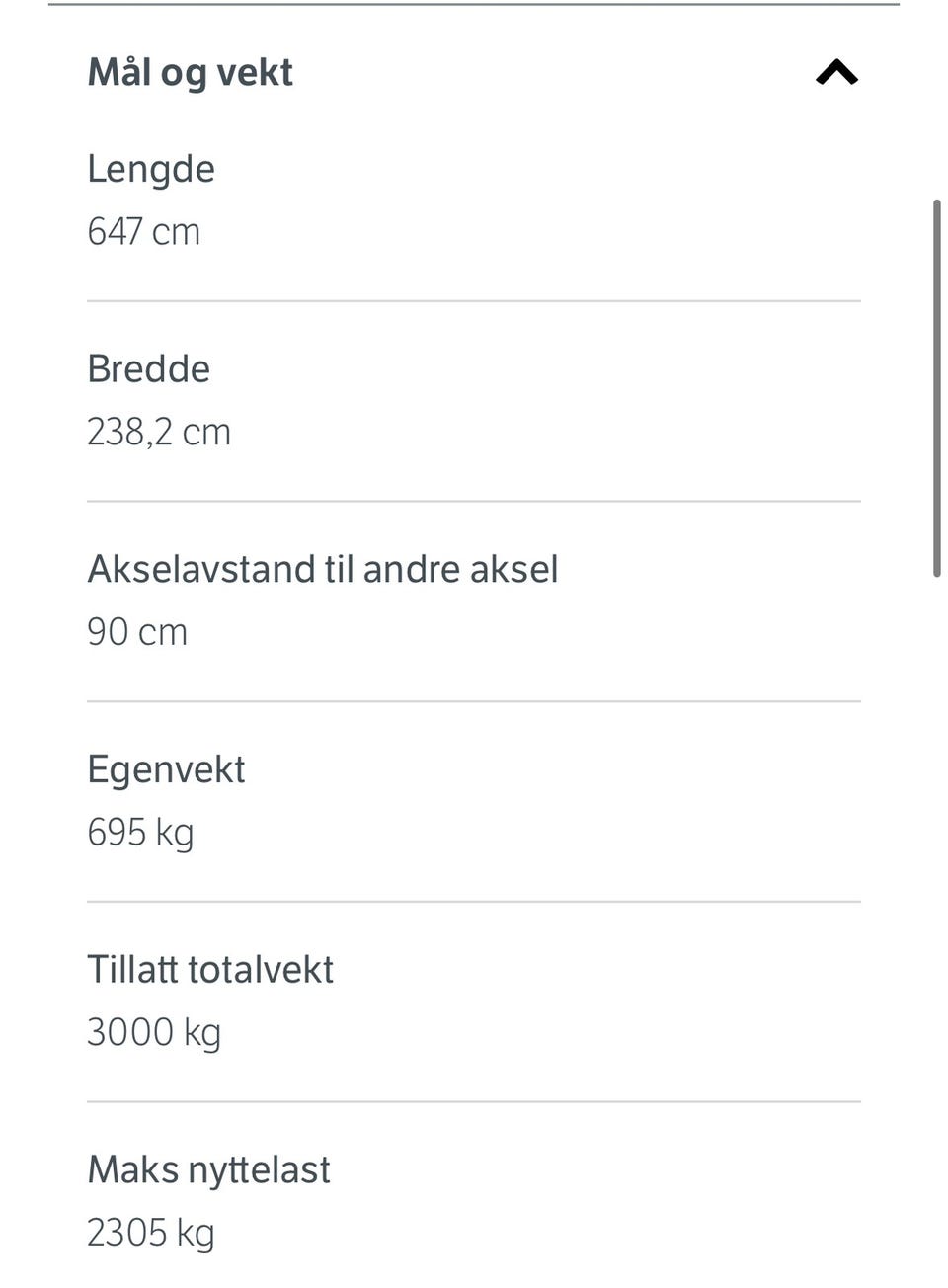Click the 647 cm value
Viewport: 948px width, 1288px height.
[144, 231]
